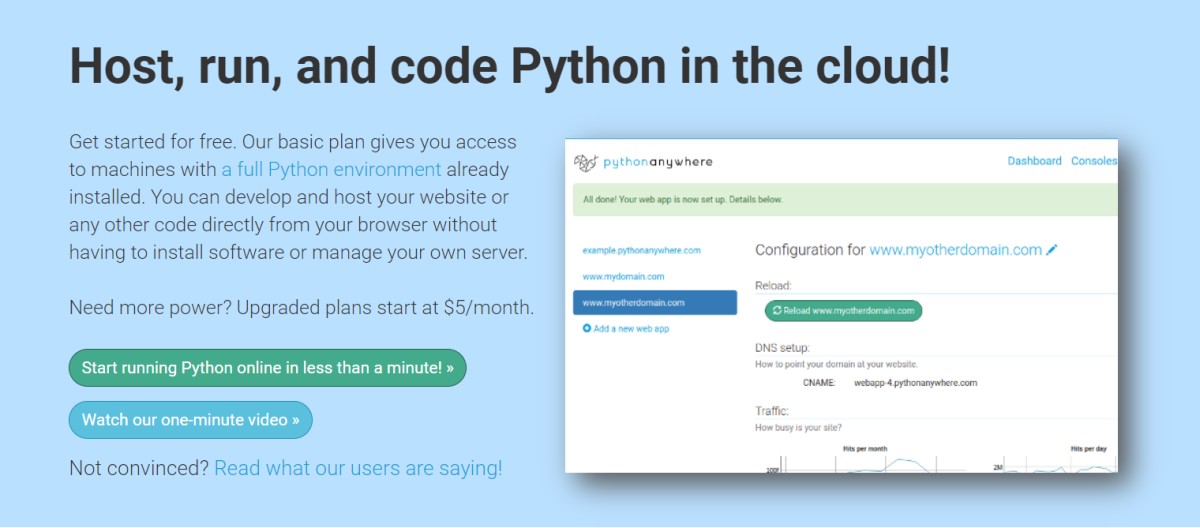Open the 'a full Python environment' link
The image size is (1200, 528).
332,169
